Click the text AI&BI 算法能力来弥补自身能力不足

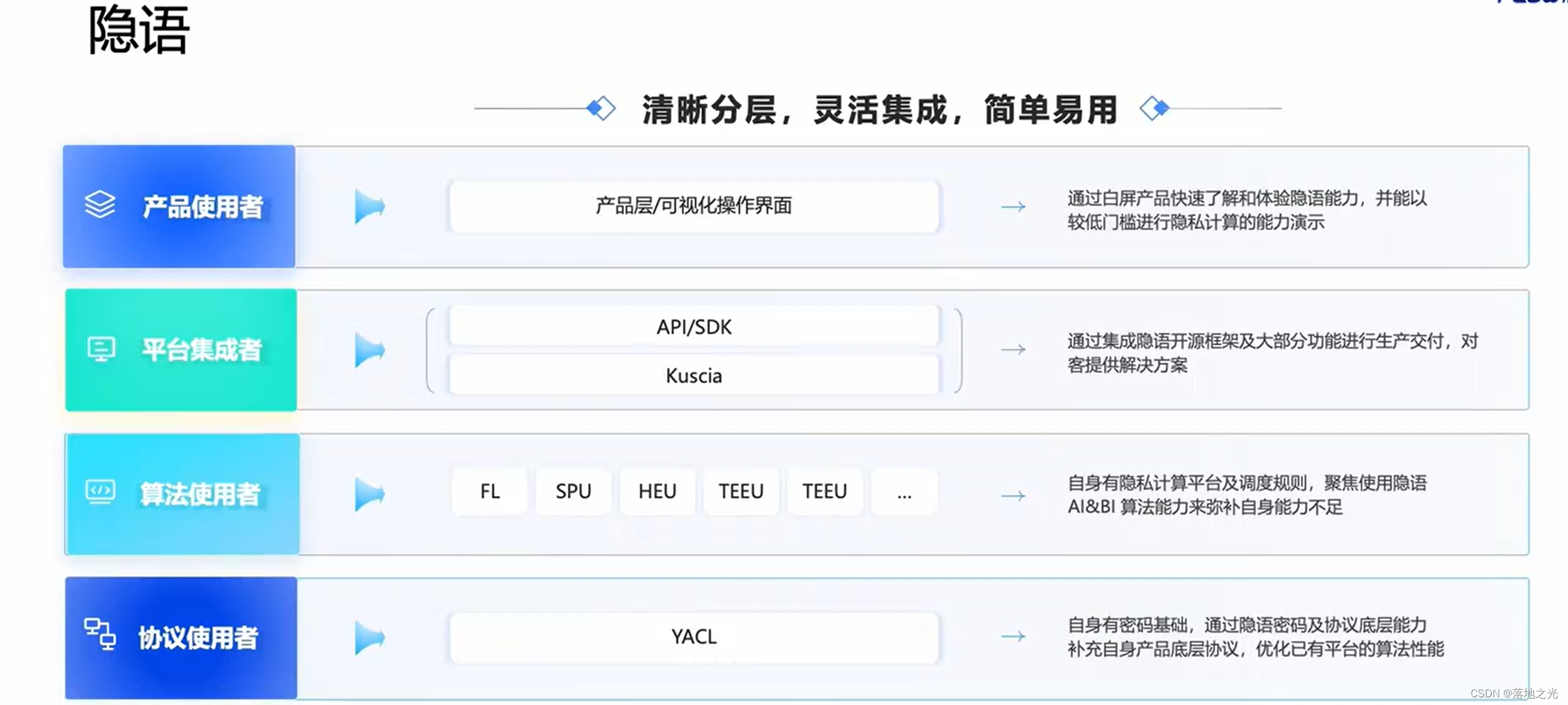click(x=1205, y=507)
